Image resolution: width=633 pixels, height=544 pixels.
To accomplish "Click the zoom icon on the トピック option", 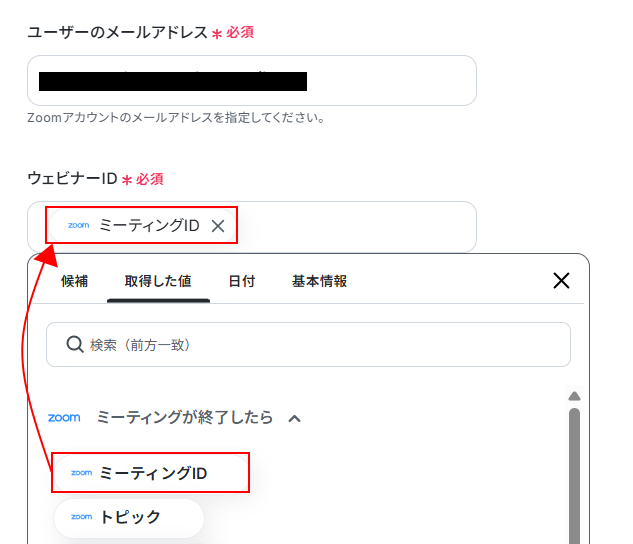I will click(x=82, y=517).
